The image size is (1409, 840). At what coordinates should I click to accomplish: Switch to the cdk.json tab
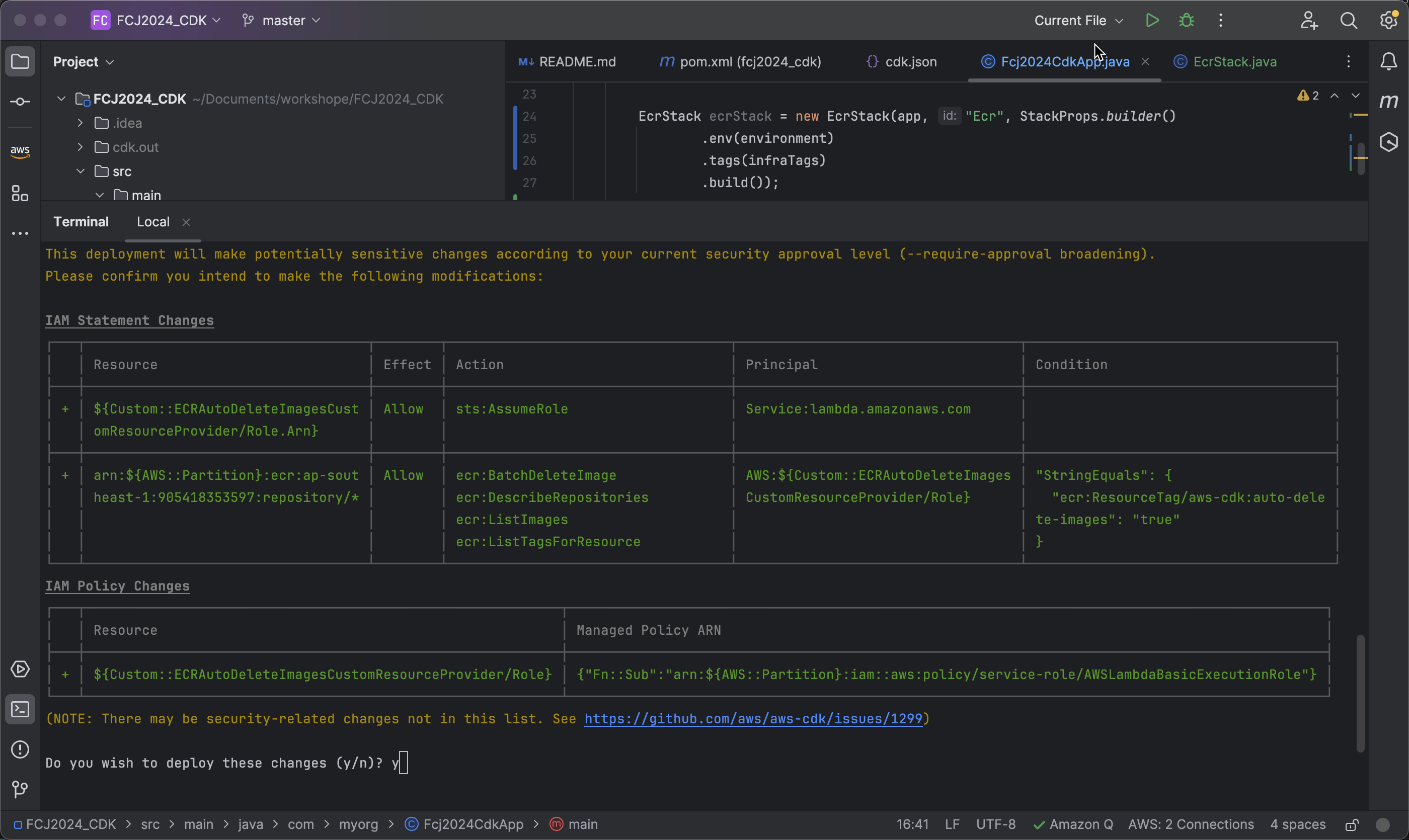point(902,61)
